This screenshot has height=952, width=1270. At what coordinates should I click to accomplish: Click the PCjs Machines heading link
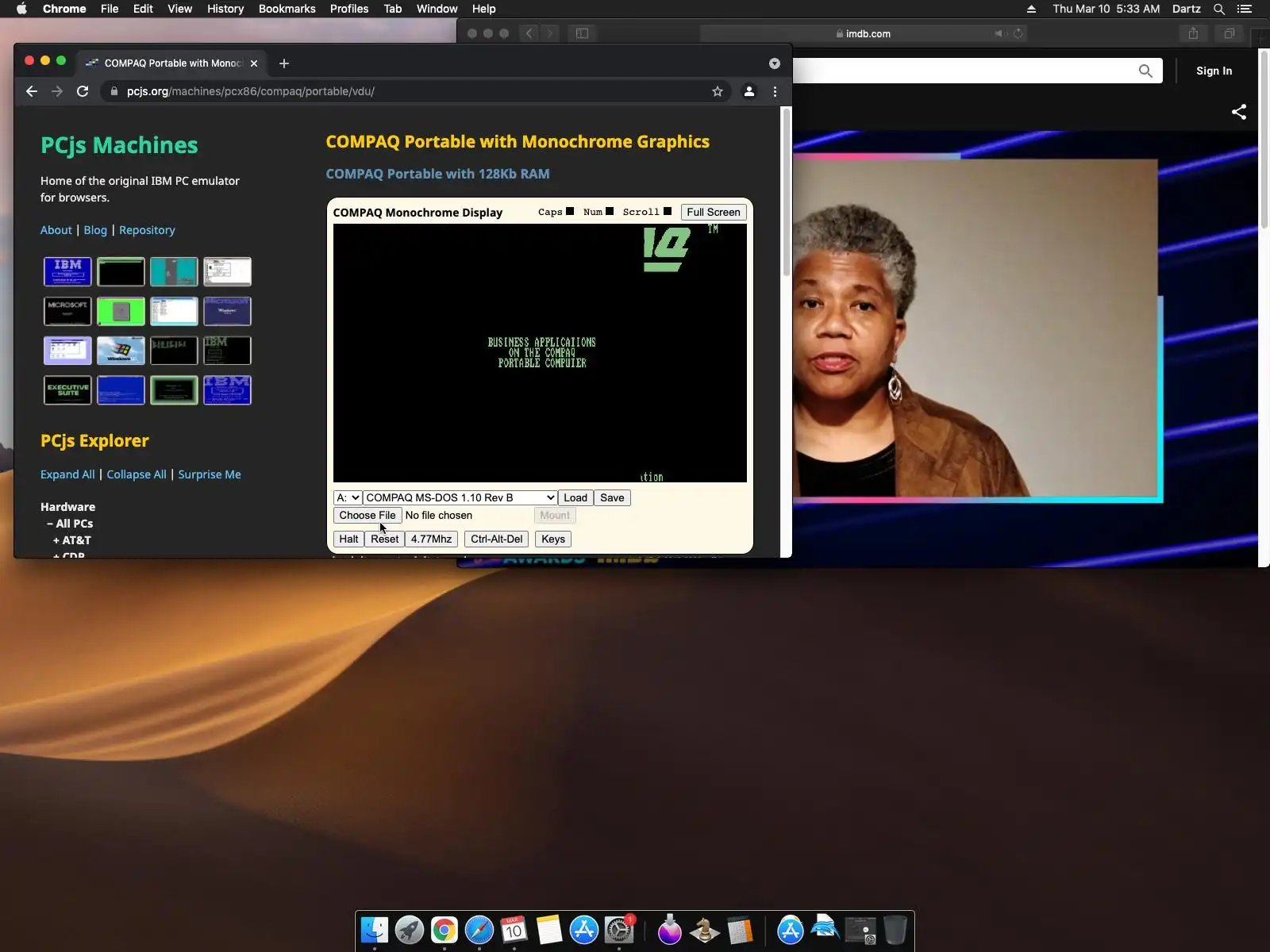click(119, 145)
